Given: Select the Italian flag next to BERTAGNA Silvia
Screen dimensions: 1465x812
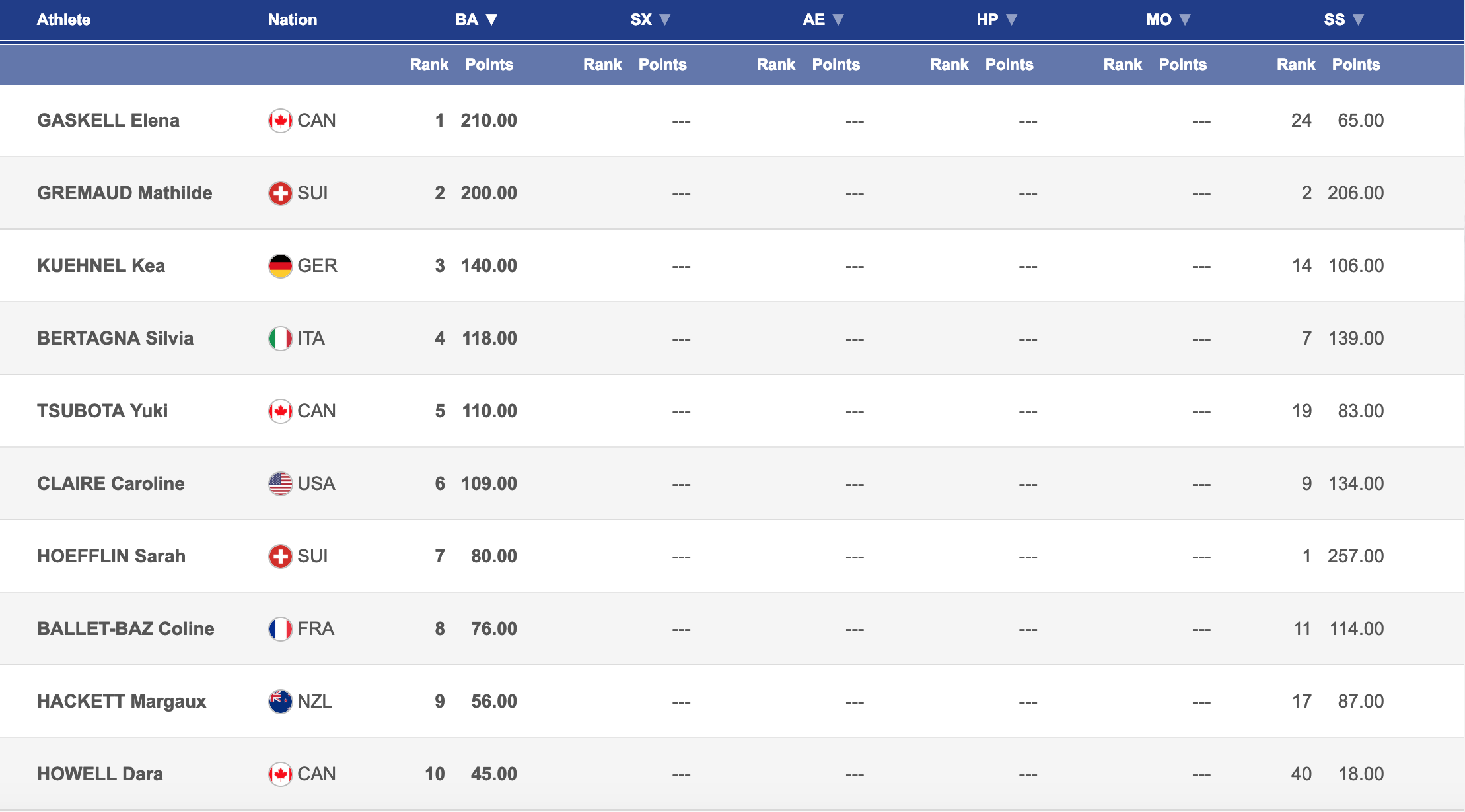Looking at the screenshot, I should [x=281, y=338].
